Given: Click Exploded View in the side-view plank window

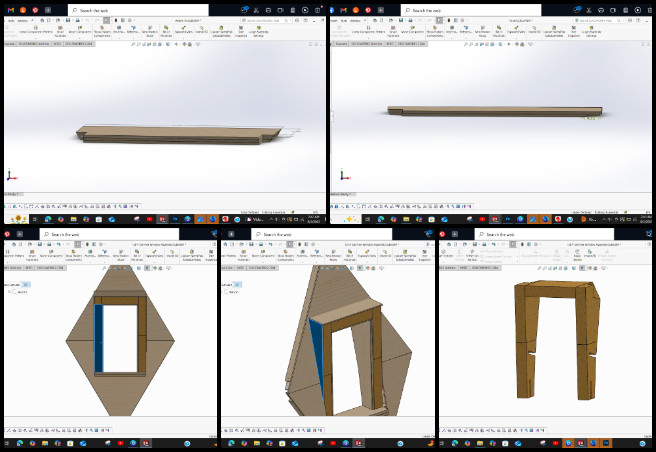Looking at the screenshot, I should (516, 30).
